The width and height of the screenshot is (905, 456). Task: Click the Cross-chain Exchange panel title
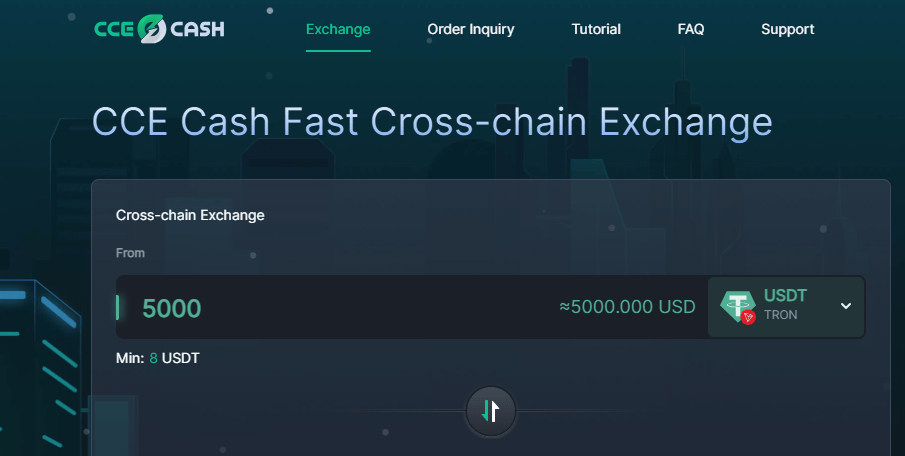click(x=190, y=215)
